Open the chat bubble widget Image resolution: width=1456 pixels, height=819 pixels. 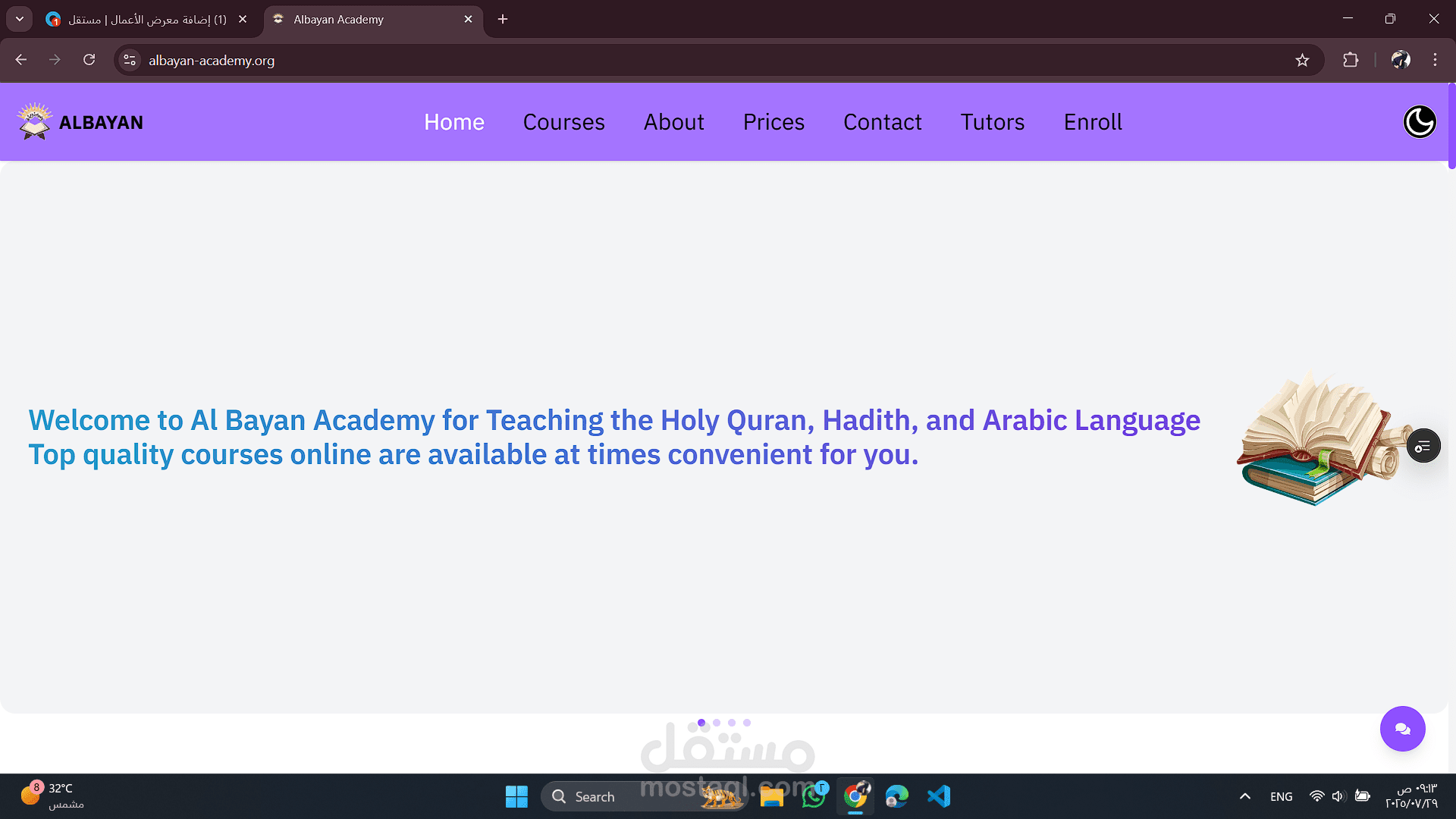click(1402, 729)
